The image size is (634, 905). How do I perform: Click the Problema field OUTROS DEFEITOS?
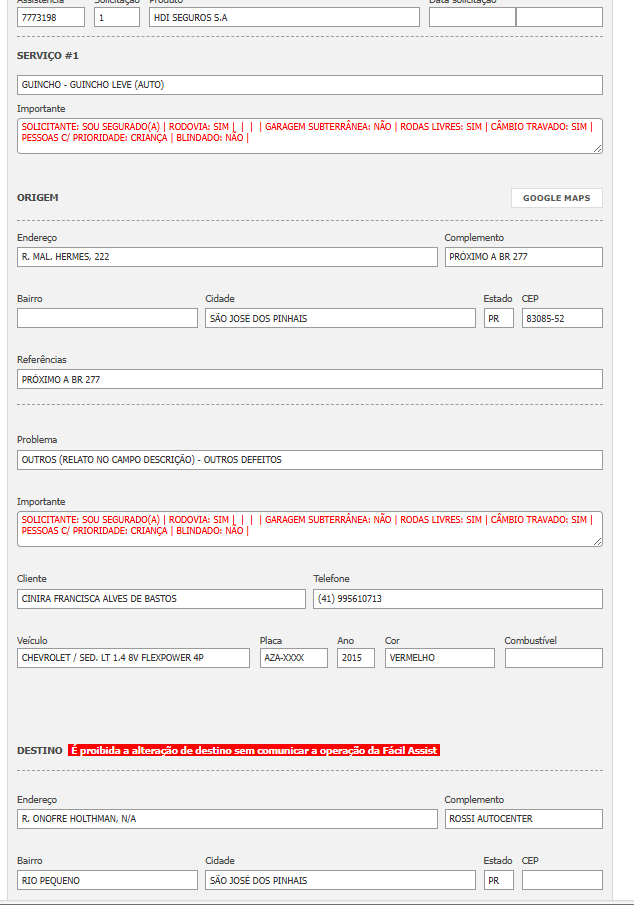coord(309,460)
